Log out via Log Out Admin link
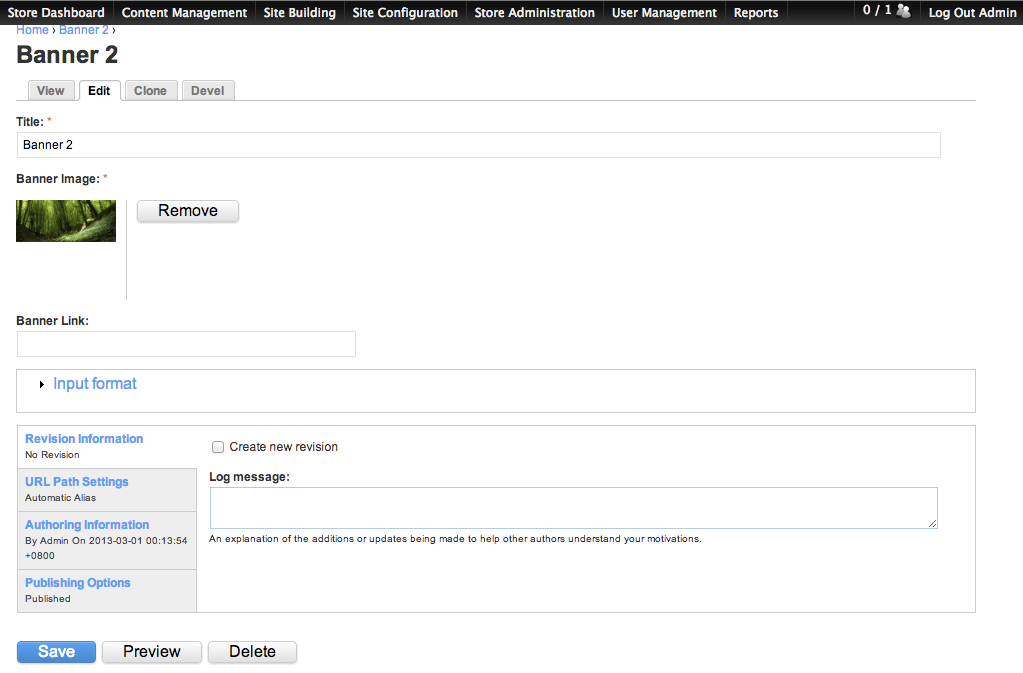This screenshot has height=673, width=1023. point(972,12)
